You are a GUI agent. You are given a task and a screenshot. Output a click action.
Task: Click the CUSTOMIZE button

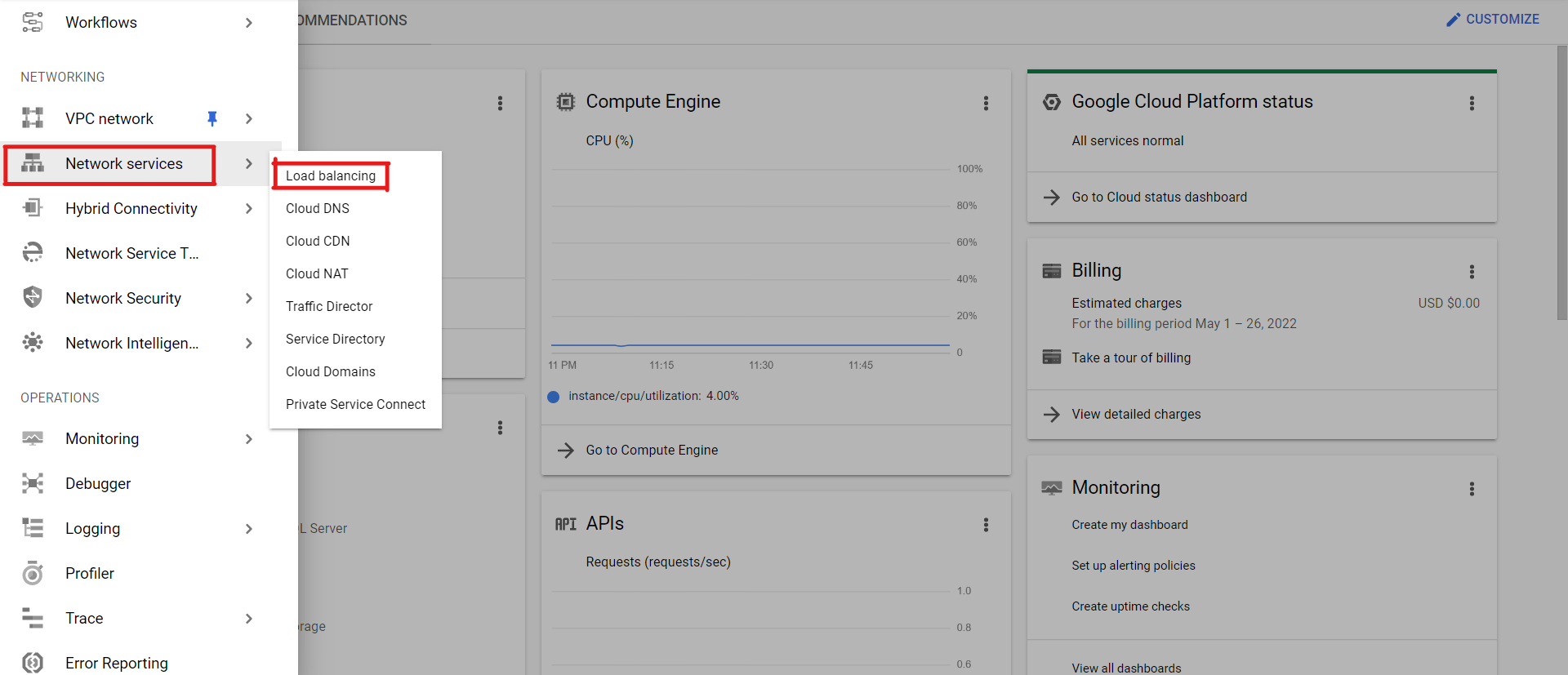point(1493,20)
